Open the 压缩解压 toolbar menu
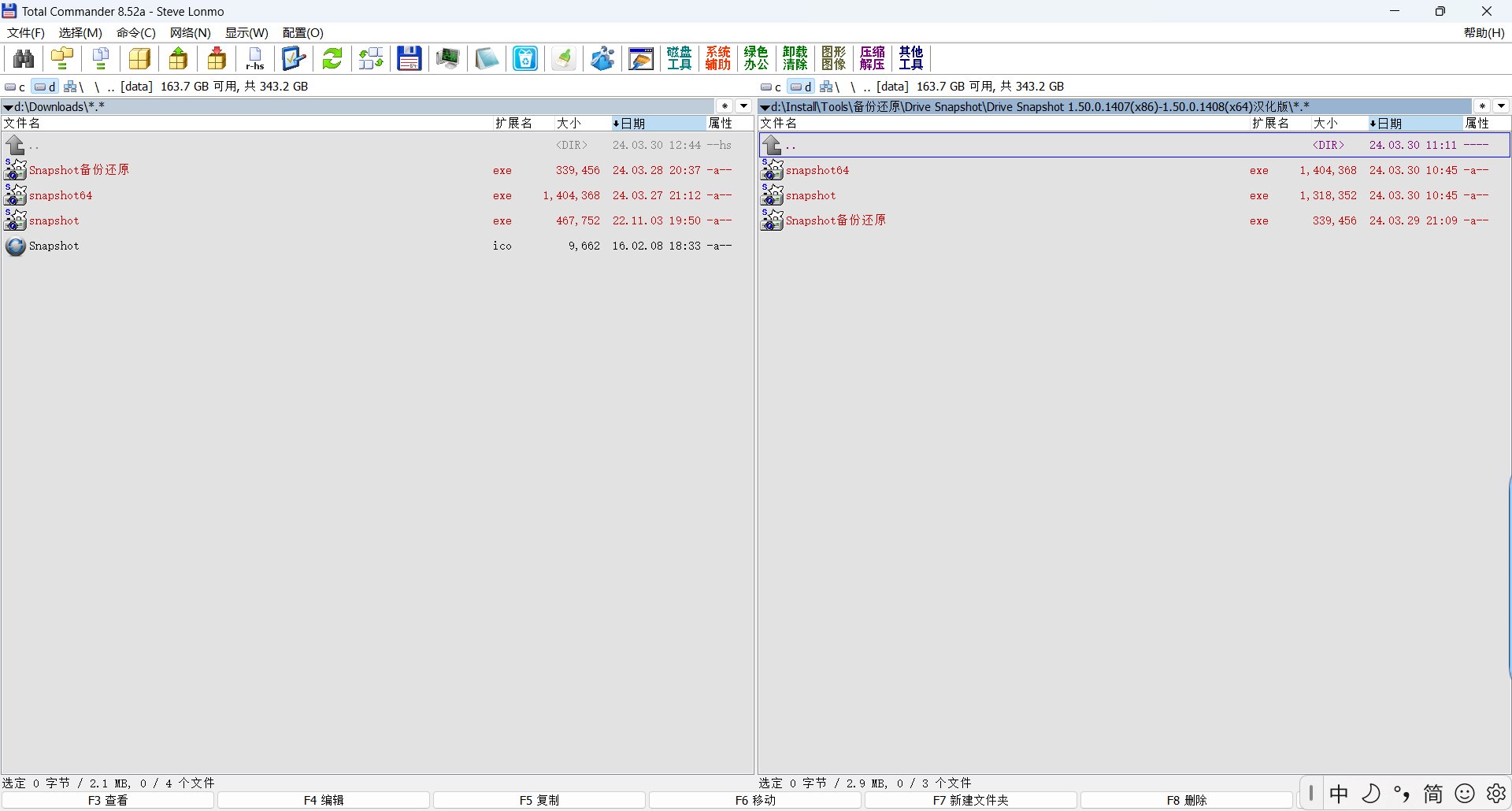The width and height of the screenshot is (1512, 811). pyautogui.click(x=873, y=59)
